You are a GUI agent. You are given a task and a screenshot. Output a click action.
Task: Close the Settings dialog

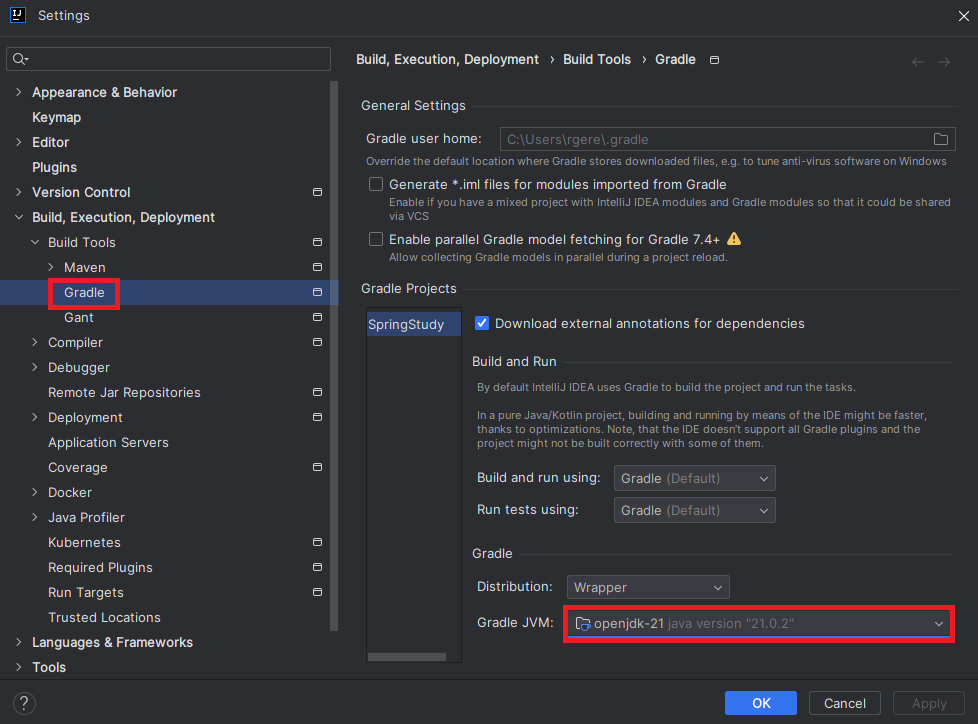[x=964, y=16]
